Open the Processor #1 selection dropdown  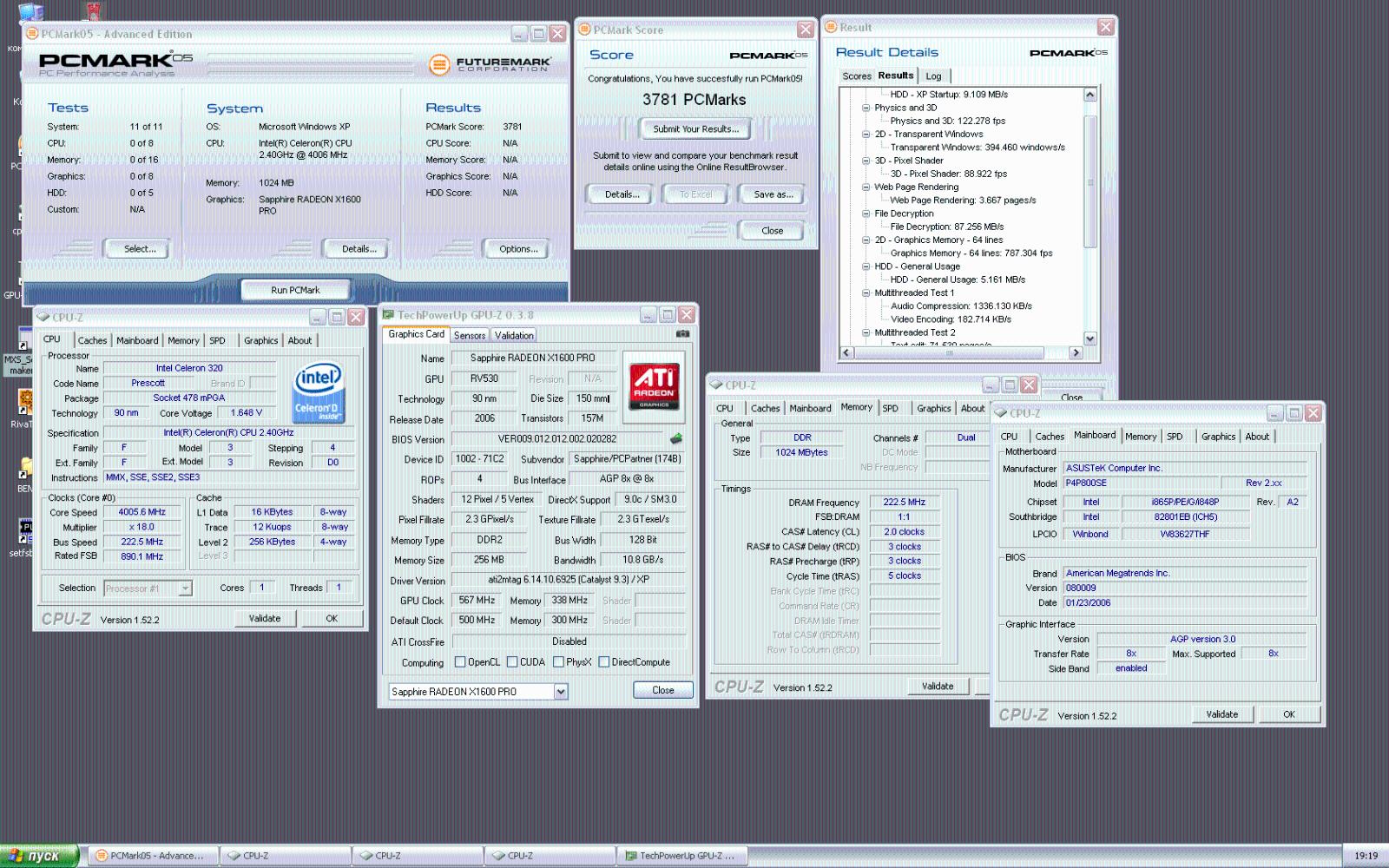185,589
